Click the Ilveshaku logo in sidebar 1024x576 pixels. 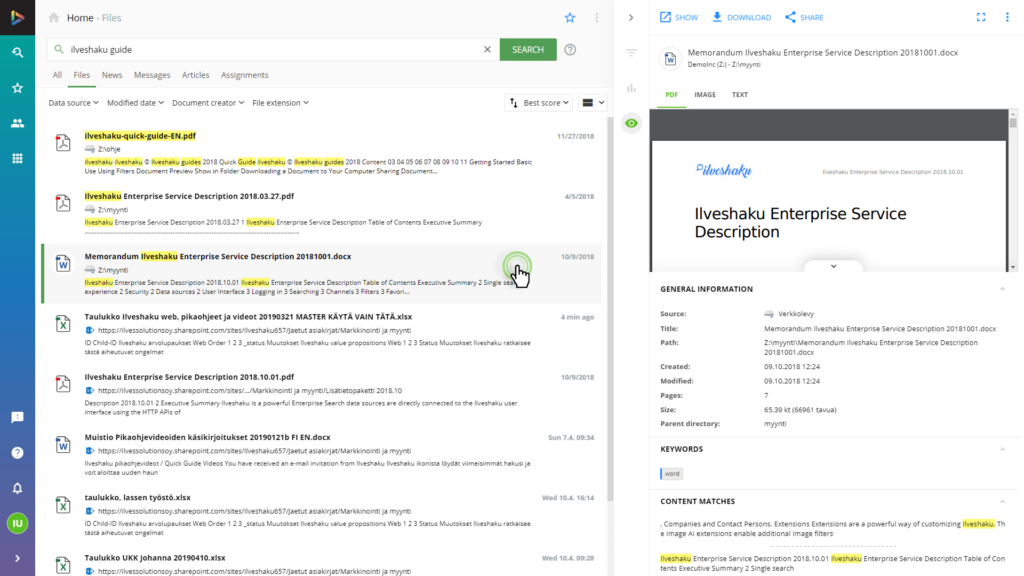click(17, 18)
